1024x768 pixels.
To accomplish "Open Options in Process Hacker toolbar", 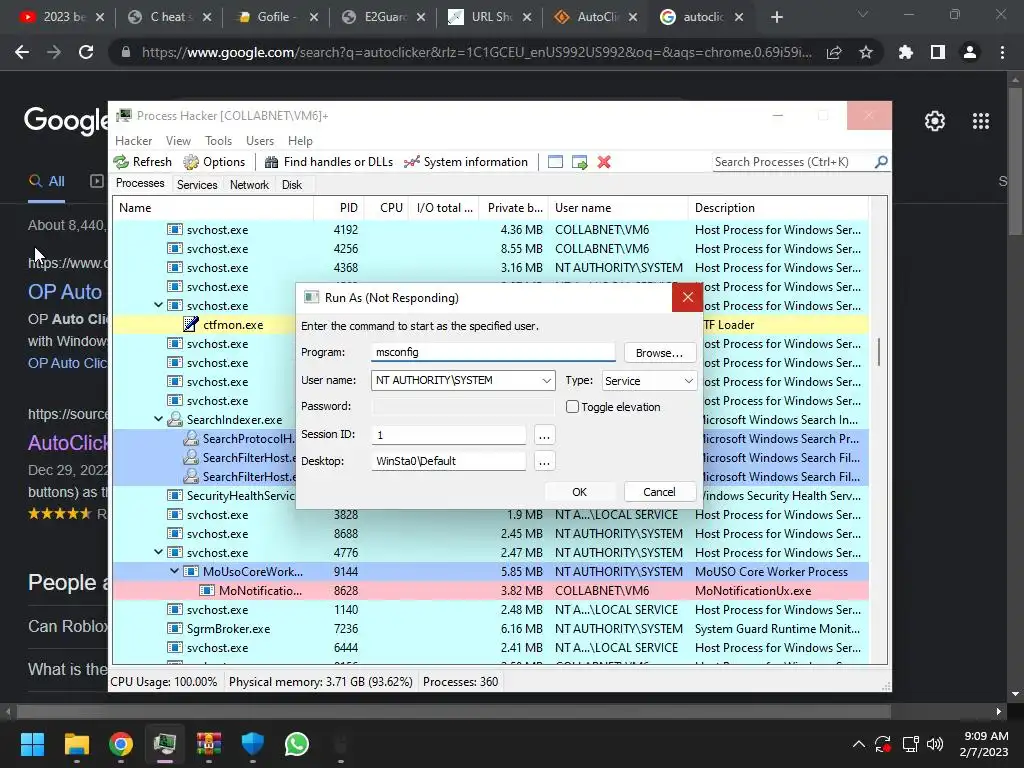I will coord(214,162).
